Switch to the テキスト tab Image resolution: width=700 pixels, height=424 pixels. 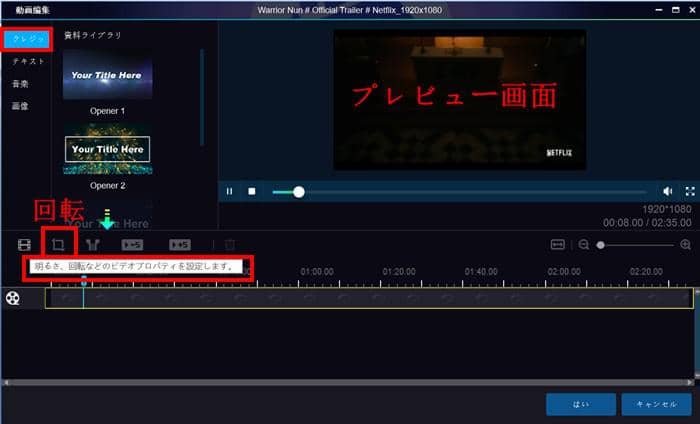pyautogui.click(x=28, y=61)
